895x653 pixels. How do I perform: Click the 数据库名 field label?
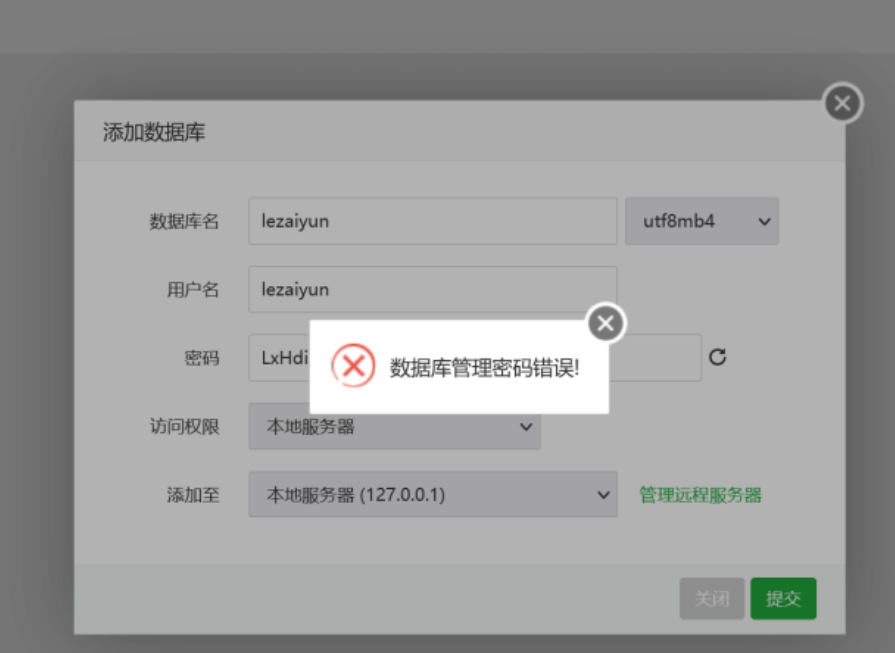[x=184, y=222]
